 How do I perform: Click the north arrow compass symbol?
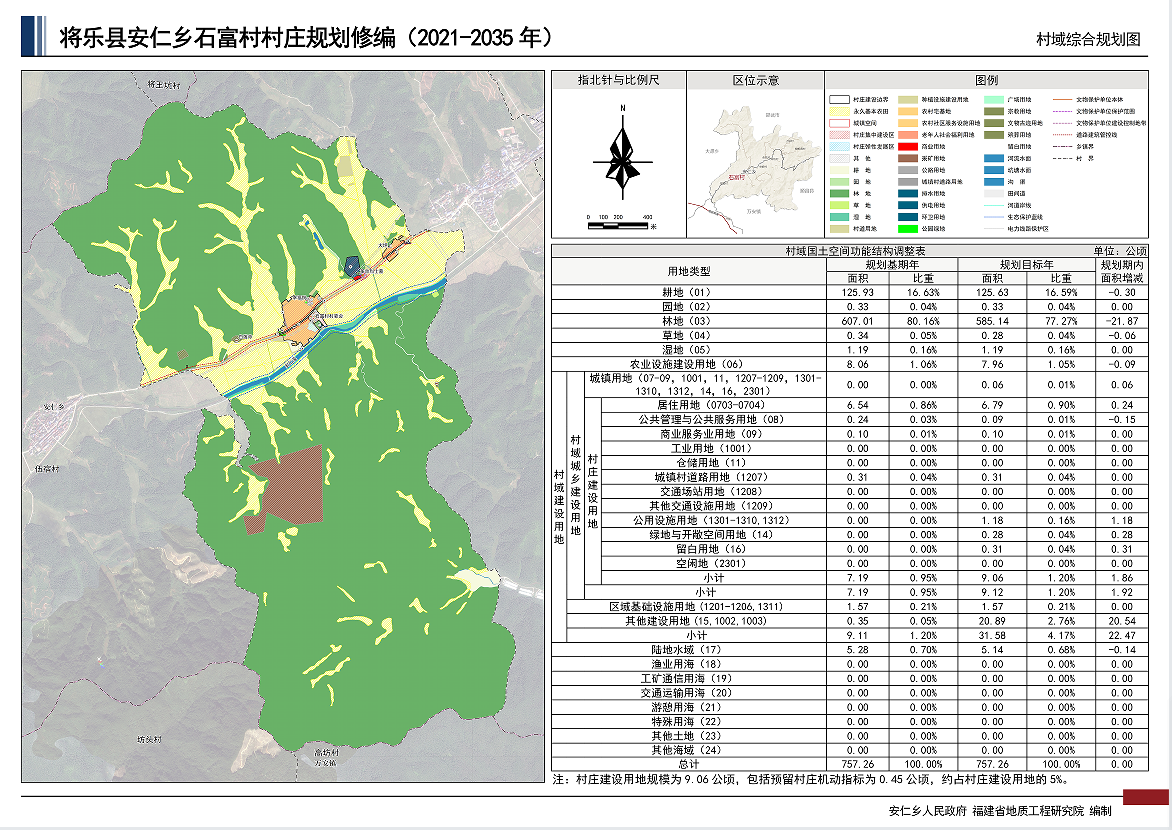(621, 160)
